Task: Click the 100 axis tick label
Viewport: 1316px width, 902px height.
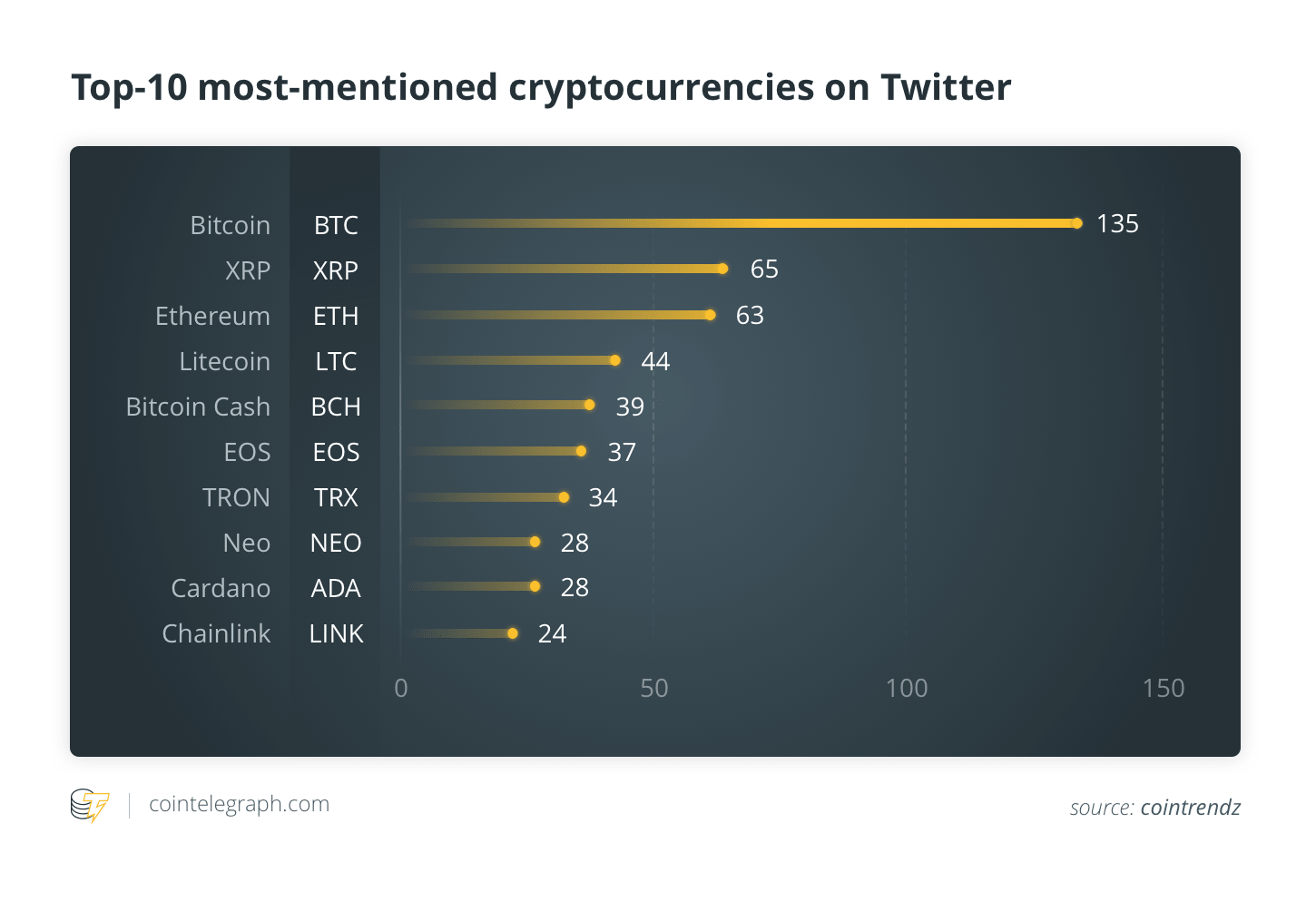Action: coord(906,688)
